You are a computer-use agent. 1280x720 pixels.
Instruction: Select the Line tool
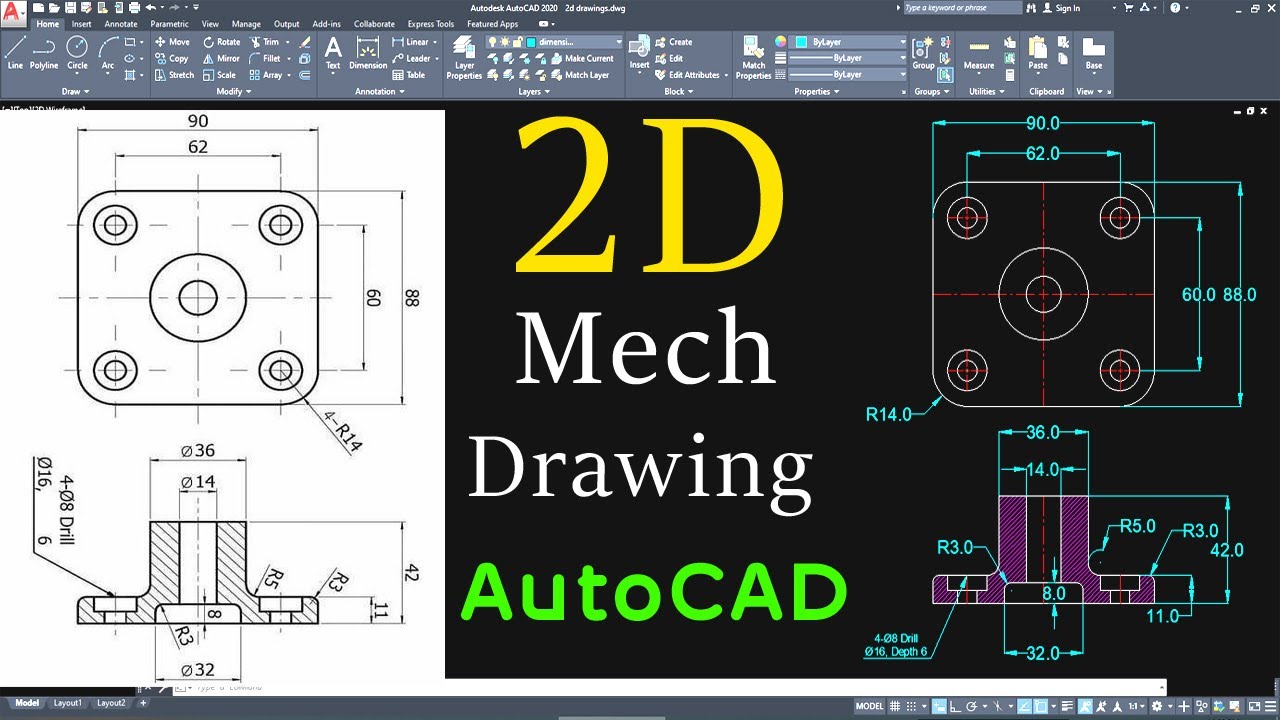(x=15, y=53)
